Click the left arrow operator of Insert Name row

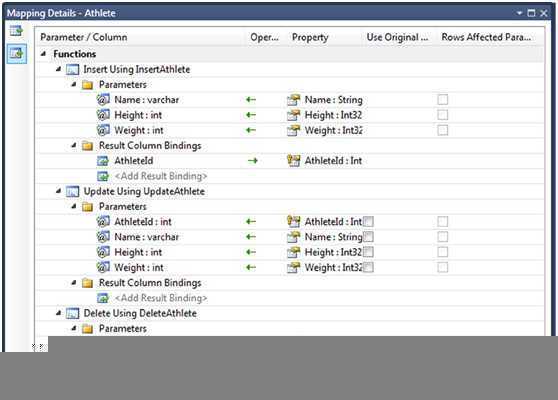251,100
